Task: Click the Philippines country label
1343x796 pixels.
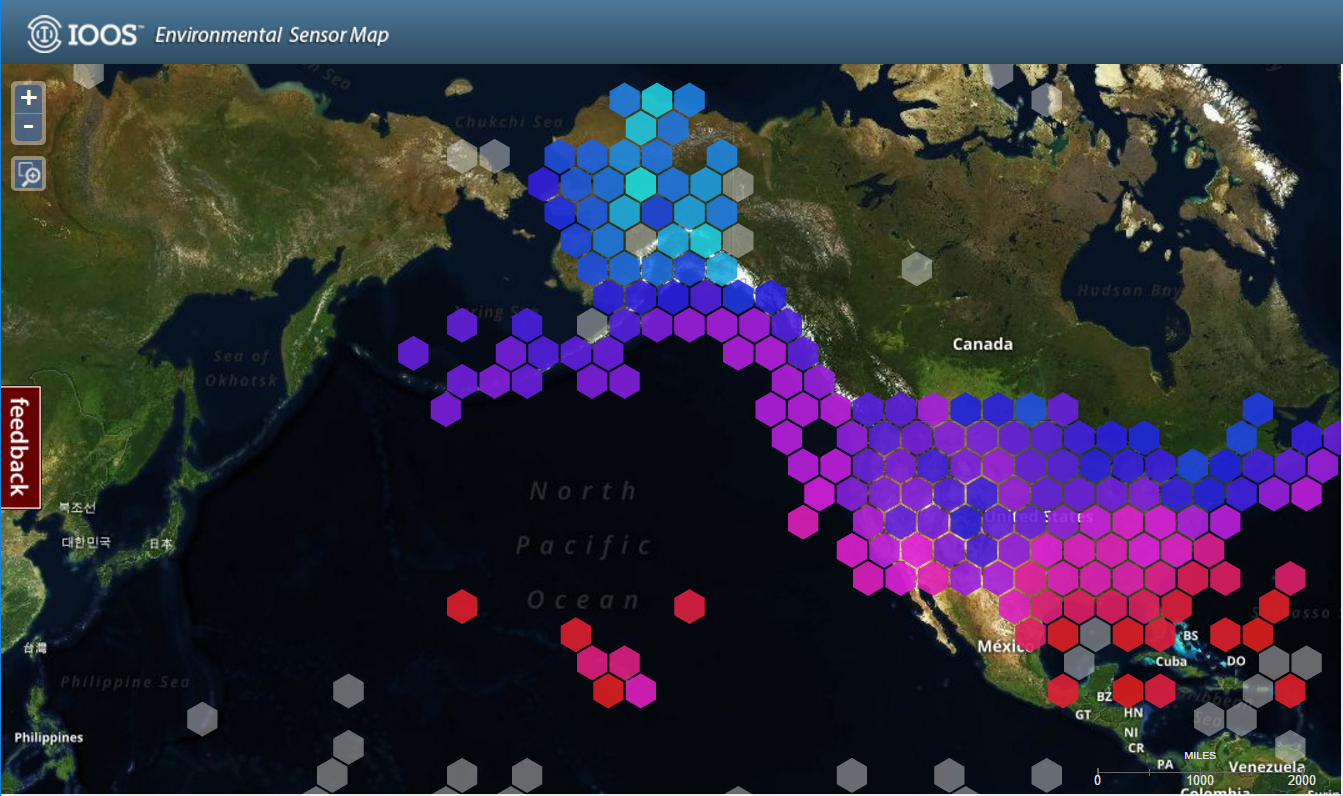Action: coord(49,737)
